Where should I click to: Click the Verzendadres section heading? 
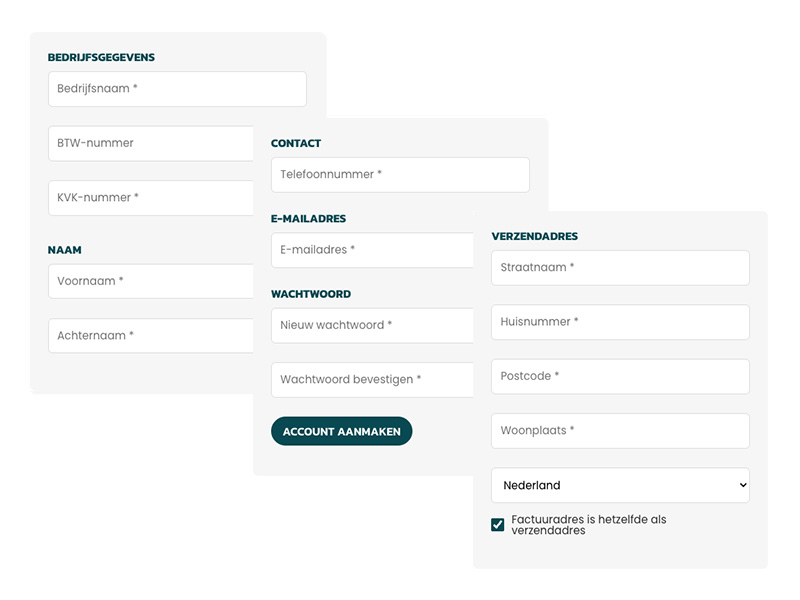pyautogui.click(x=534, y=236)
